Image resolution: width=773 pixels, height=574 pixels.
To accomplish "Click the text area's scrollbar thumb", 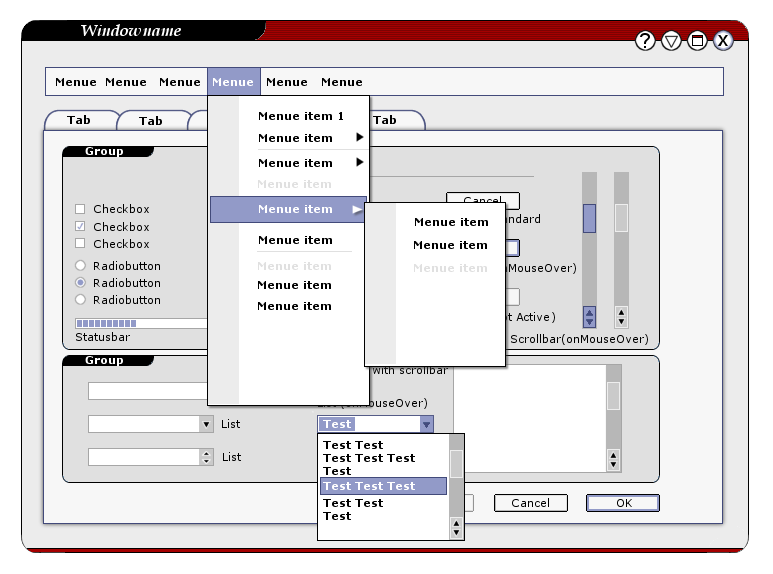I will pos(613,395).
